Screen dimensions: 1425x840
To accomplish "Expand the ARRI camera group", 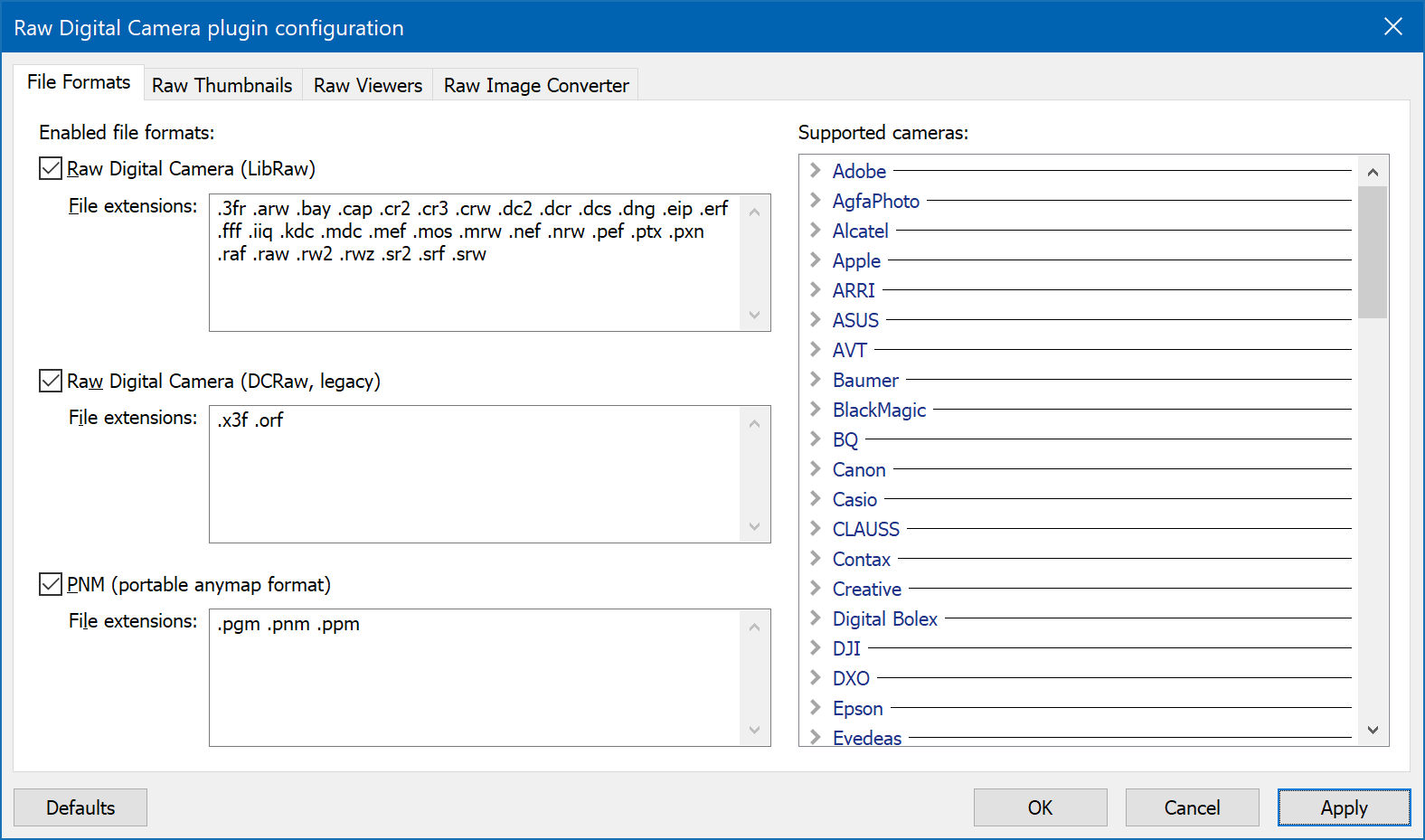I will [x=815, y=289].
